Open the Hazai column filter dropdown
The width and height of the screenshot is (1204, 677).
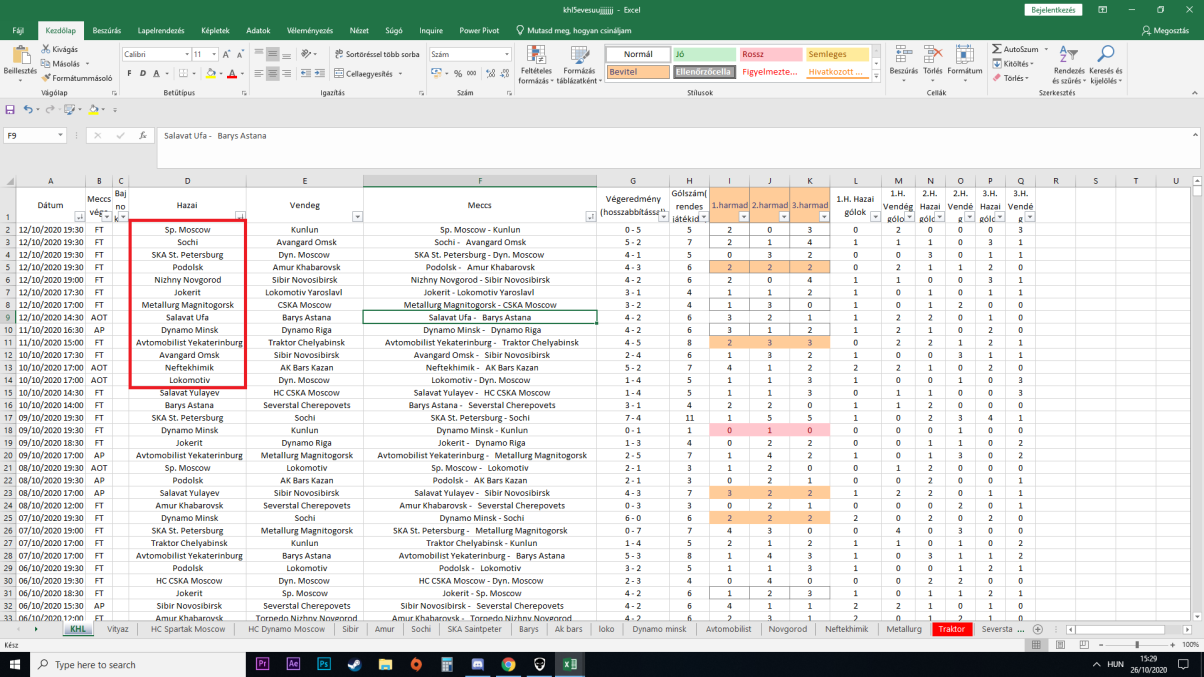240,217
